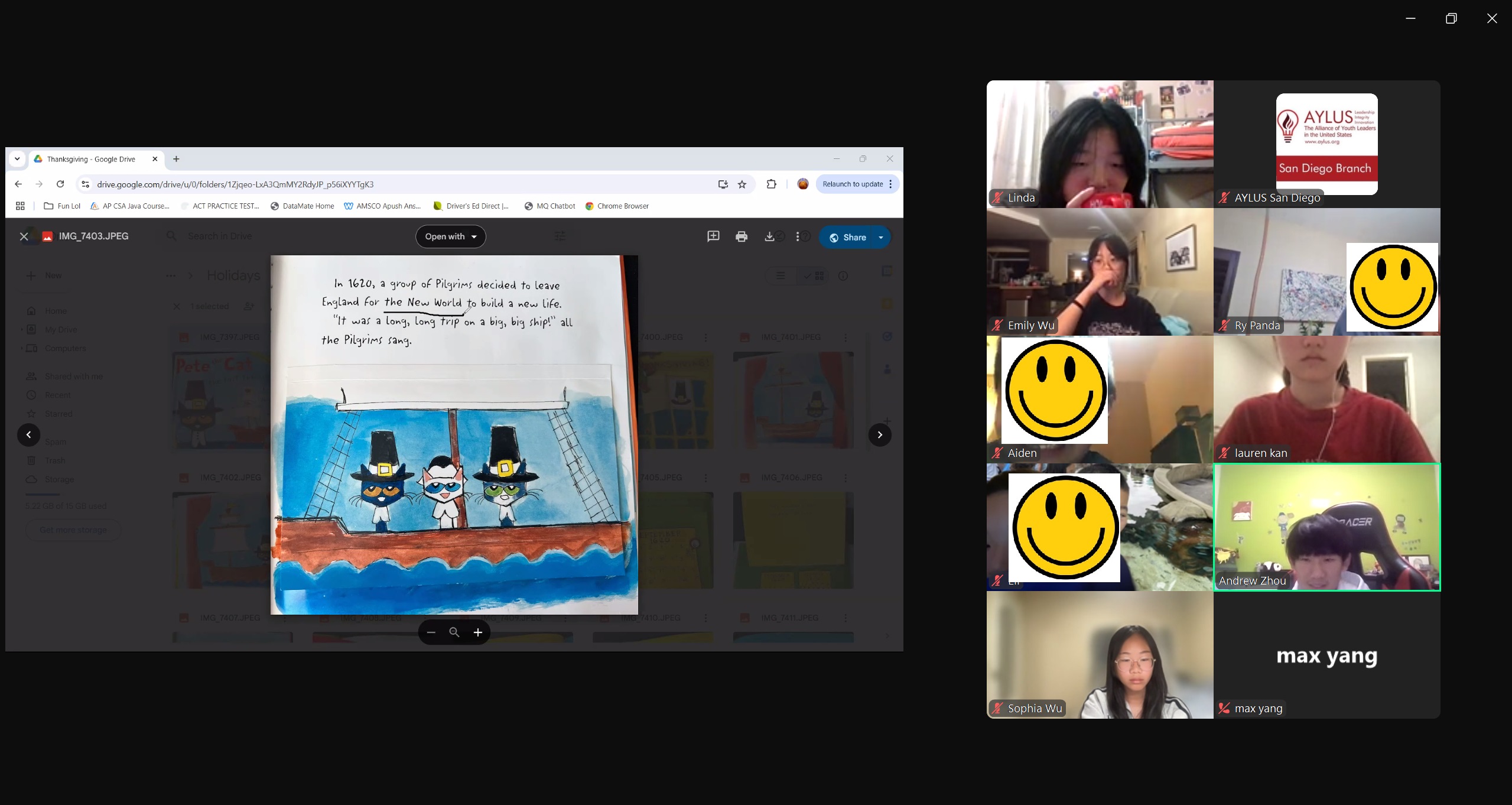Open DataMate Home bookmark

(x=303, y=206)
